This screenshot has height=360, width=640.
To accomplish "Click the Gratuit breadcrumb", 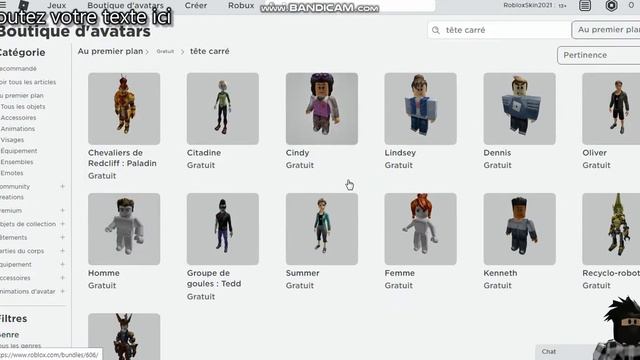I will click(165, 51).
